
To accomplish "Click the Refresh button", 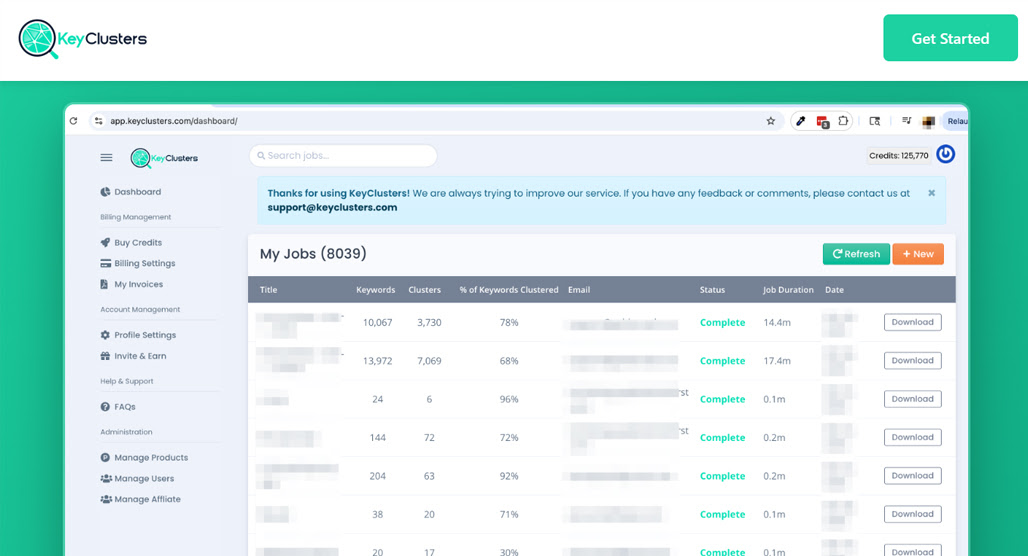I will coord(856,254).
